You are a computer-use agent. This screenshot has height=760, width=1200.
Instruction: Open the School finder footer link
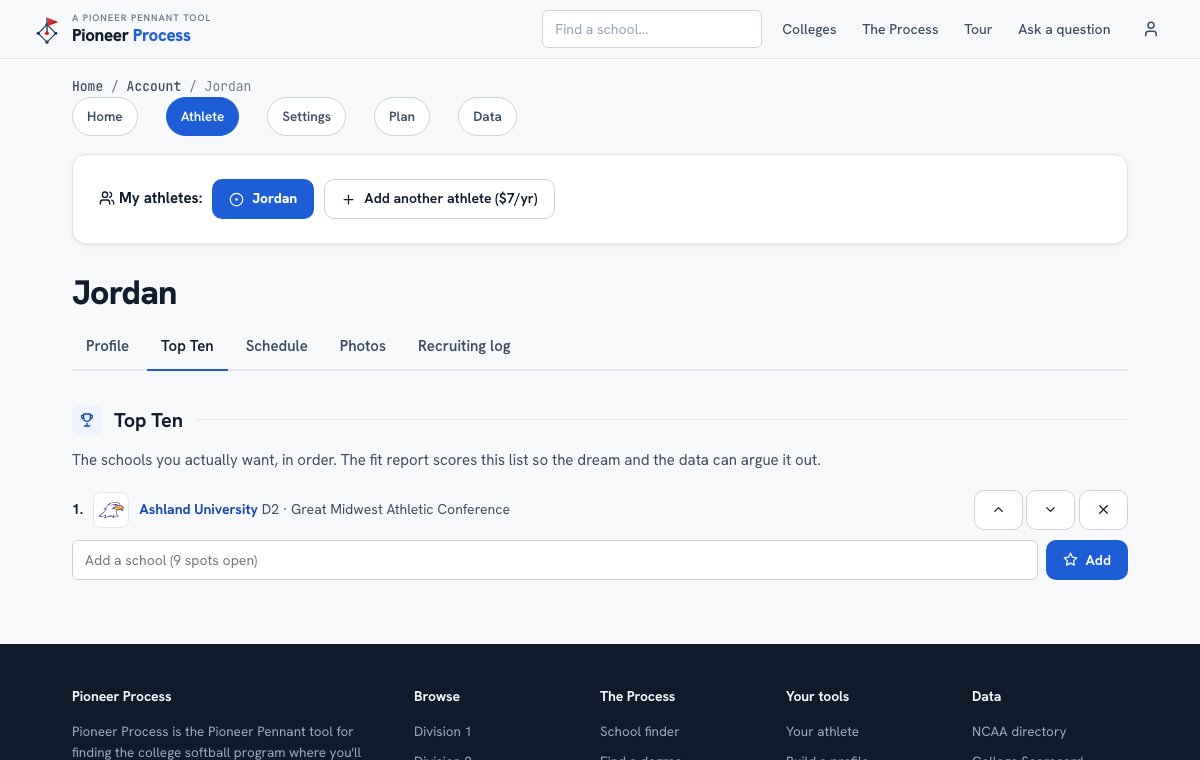(x=639, y=731)
